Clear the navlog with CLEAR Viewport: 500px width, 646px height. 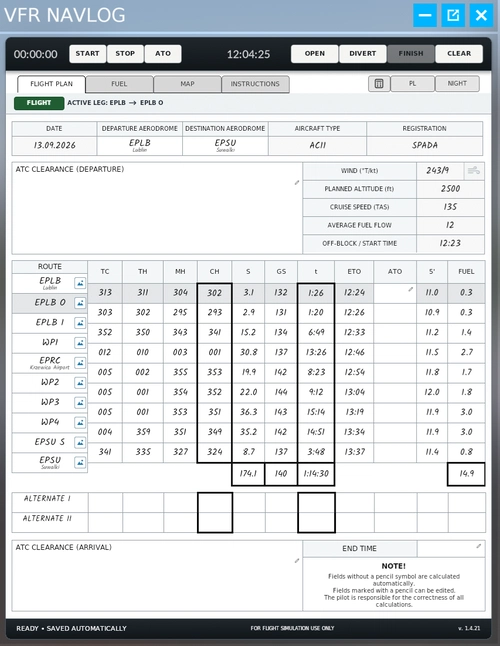tap(459, 54)
